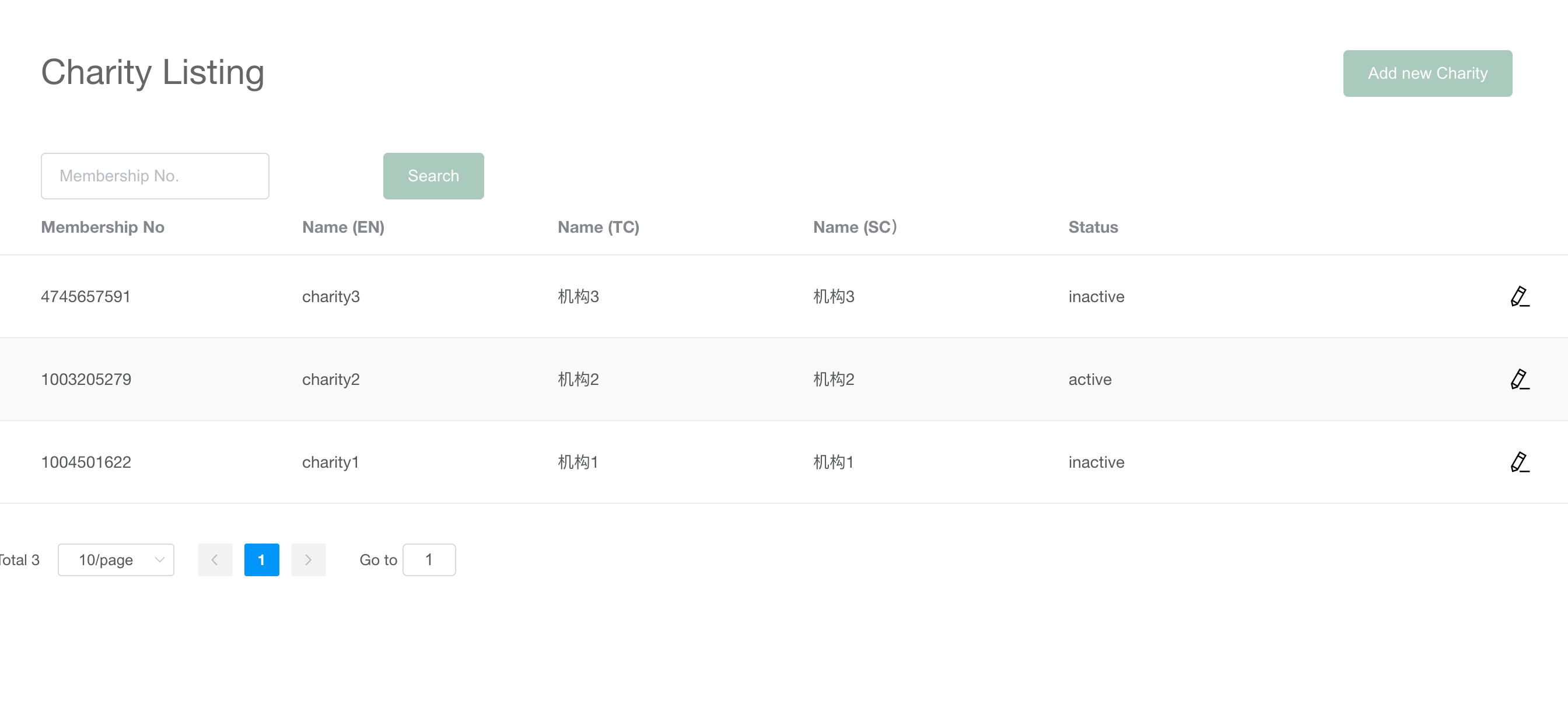The width and height of the screenshot is (1568, 708).
Task: Edit the charity2 row with pencil icon
Action: (x=1520, y=379)
